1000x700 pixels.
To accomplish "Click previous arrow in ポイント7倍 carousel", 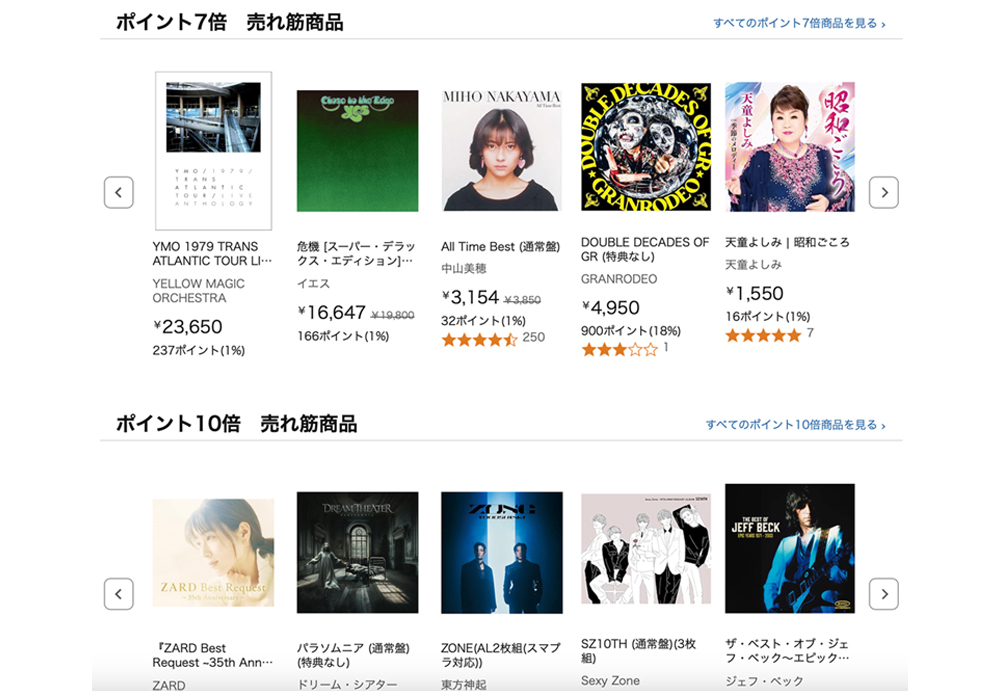I will pos(119,193).
